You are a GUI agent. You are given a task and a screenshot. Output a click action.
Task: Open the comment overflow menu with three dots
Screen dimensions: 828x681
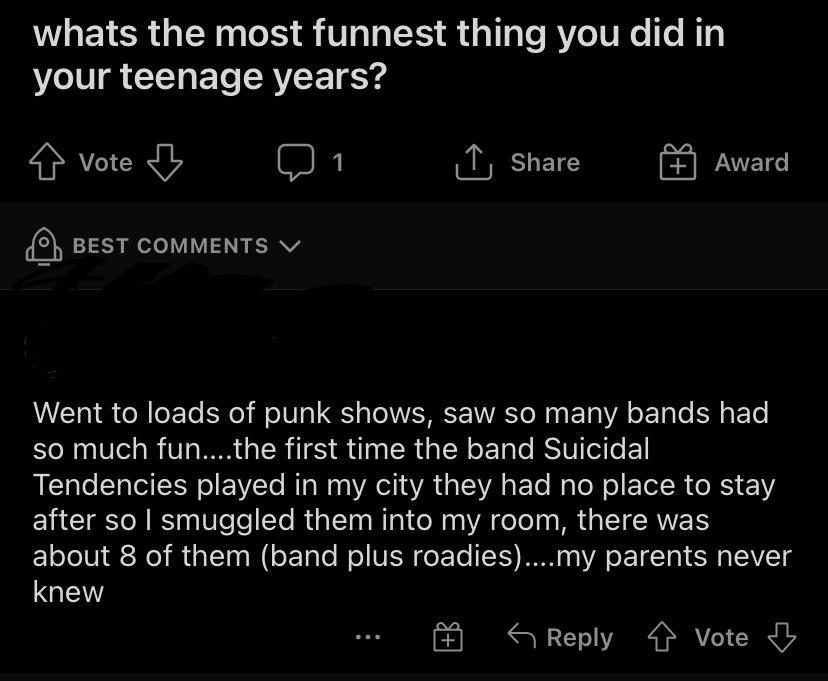coord(368,637)
